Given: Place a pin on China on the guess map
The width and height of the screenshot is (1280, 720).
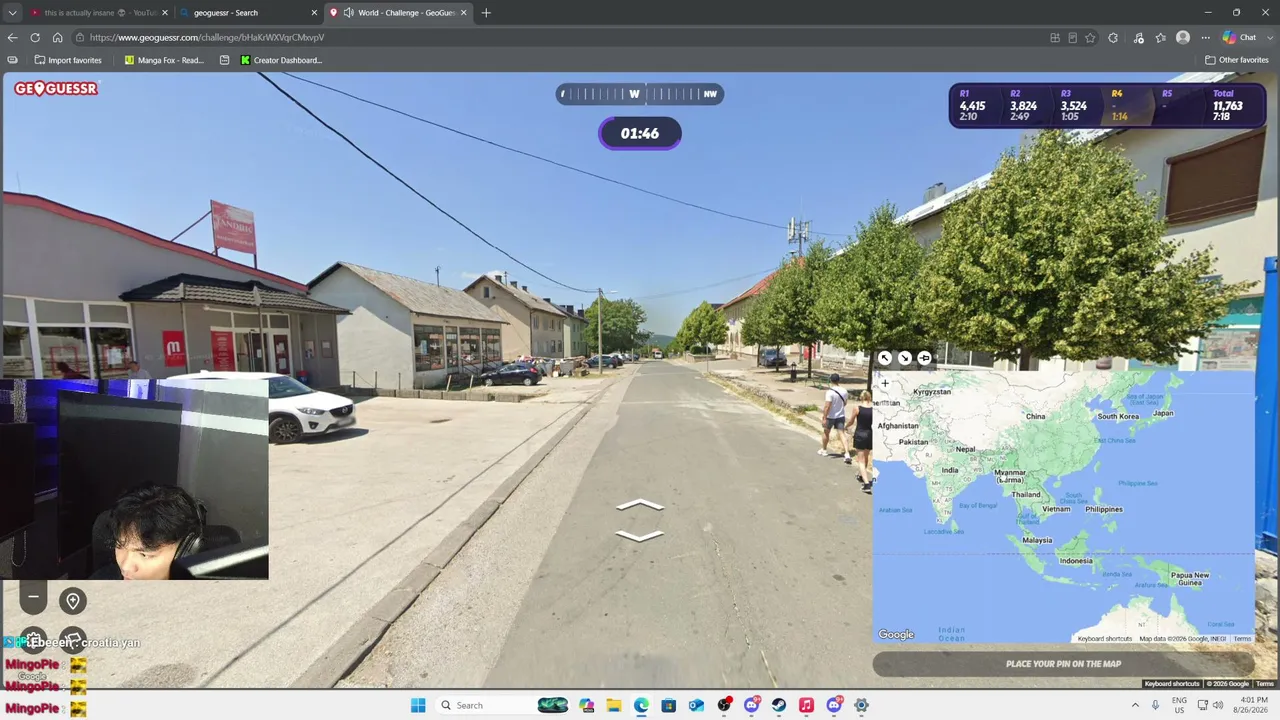Looking at the screenshot, I should [x=1035, y=417].
